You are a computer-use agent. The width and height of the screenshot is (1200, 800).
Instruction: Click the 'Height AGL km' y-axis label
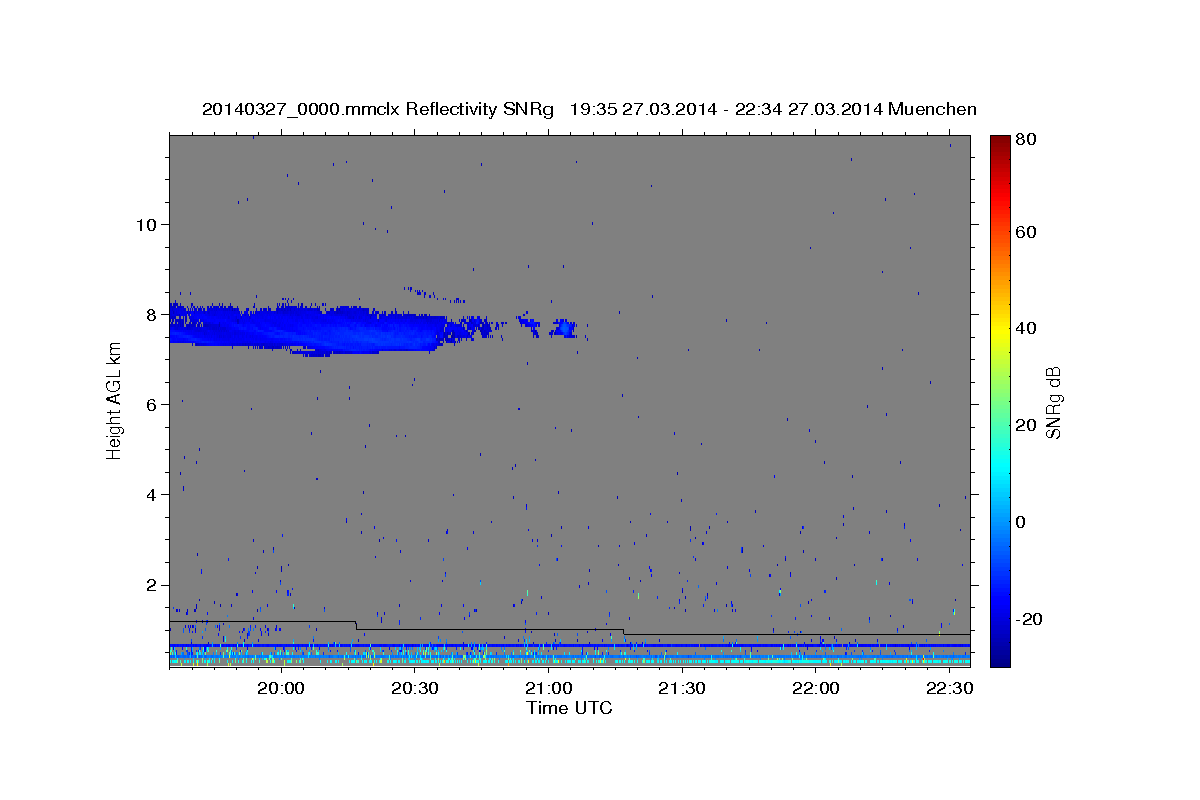click(x=115, y=399)
